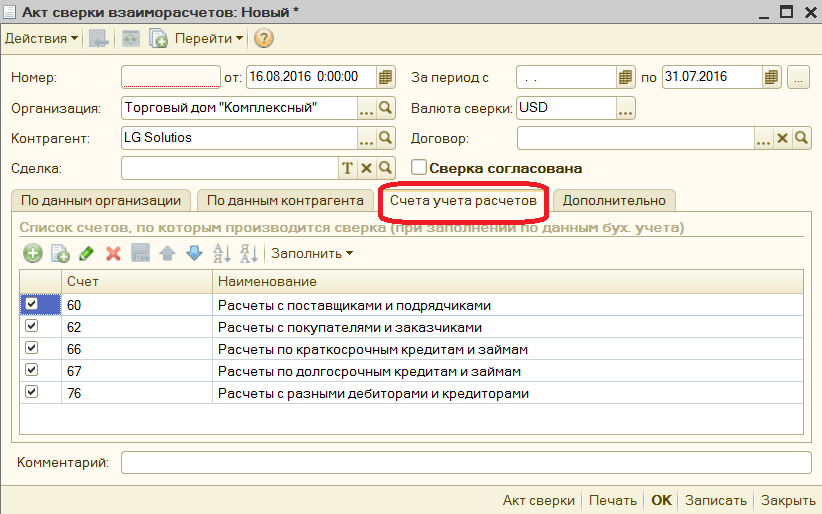Click the pencil Edit row icon
This screenshot has width=822, height=514.
87,254
